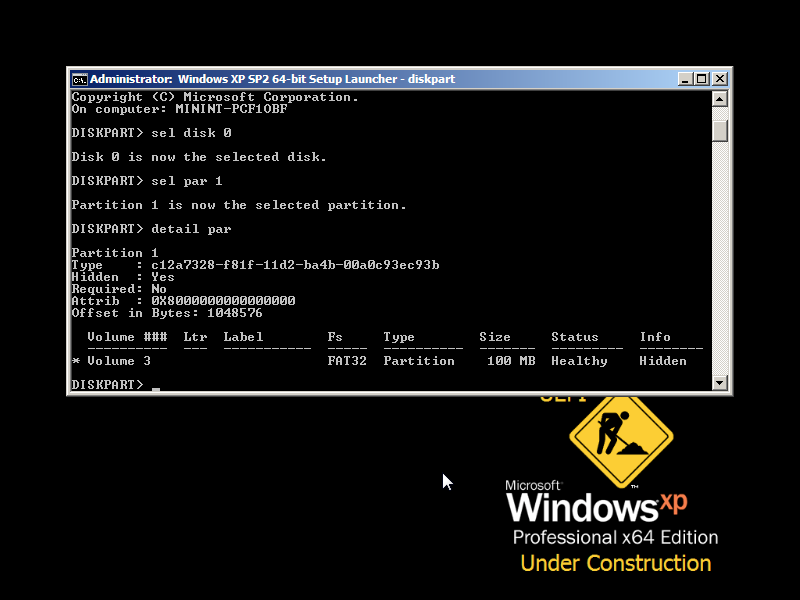This screenshot has height=600, width=800.
Task: Click the 'Size' column header
Action: tap(494, 337)
